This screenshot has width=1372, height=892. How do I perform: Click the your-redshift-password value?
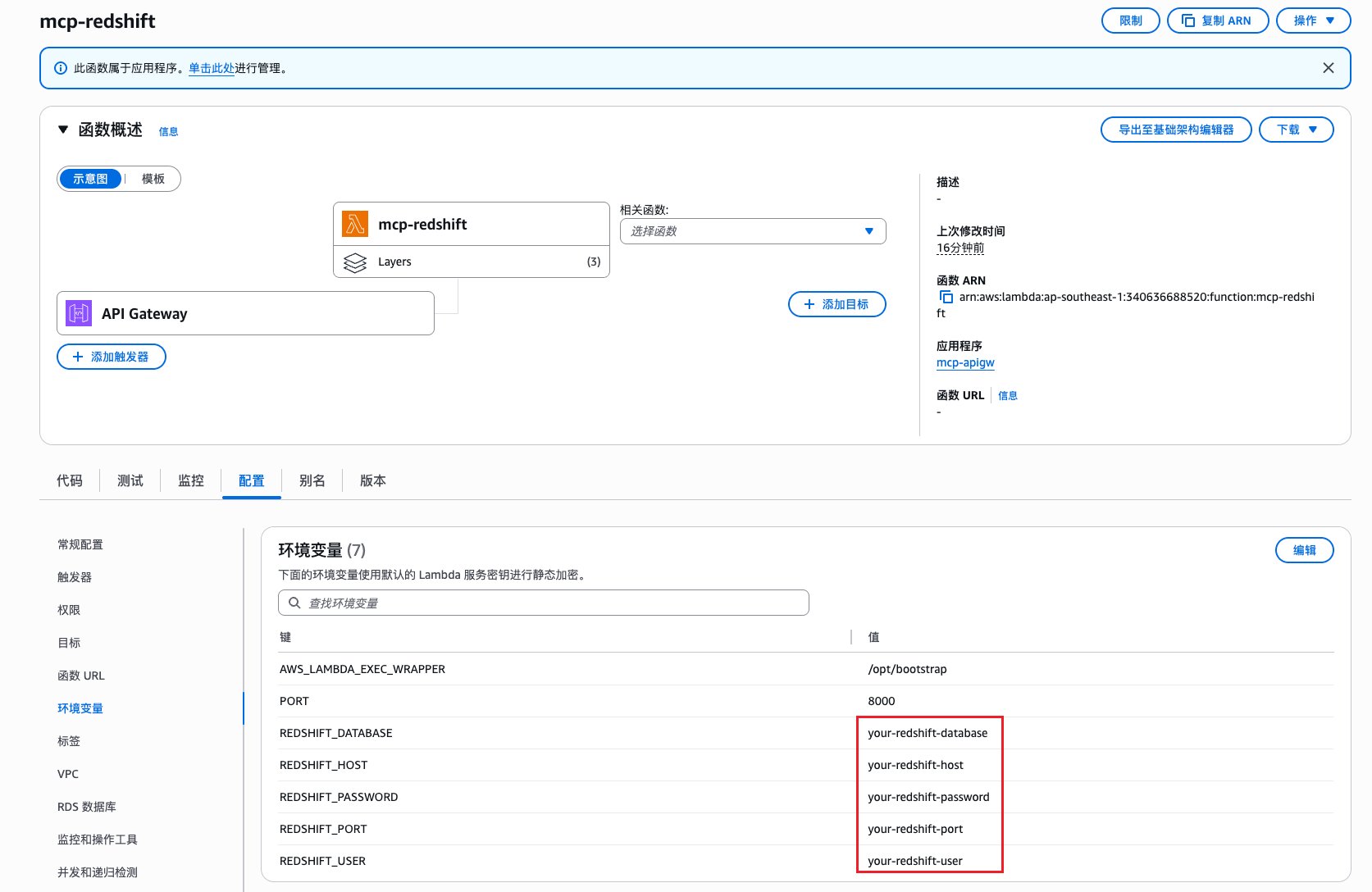pos(928,797)
